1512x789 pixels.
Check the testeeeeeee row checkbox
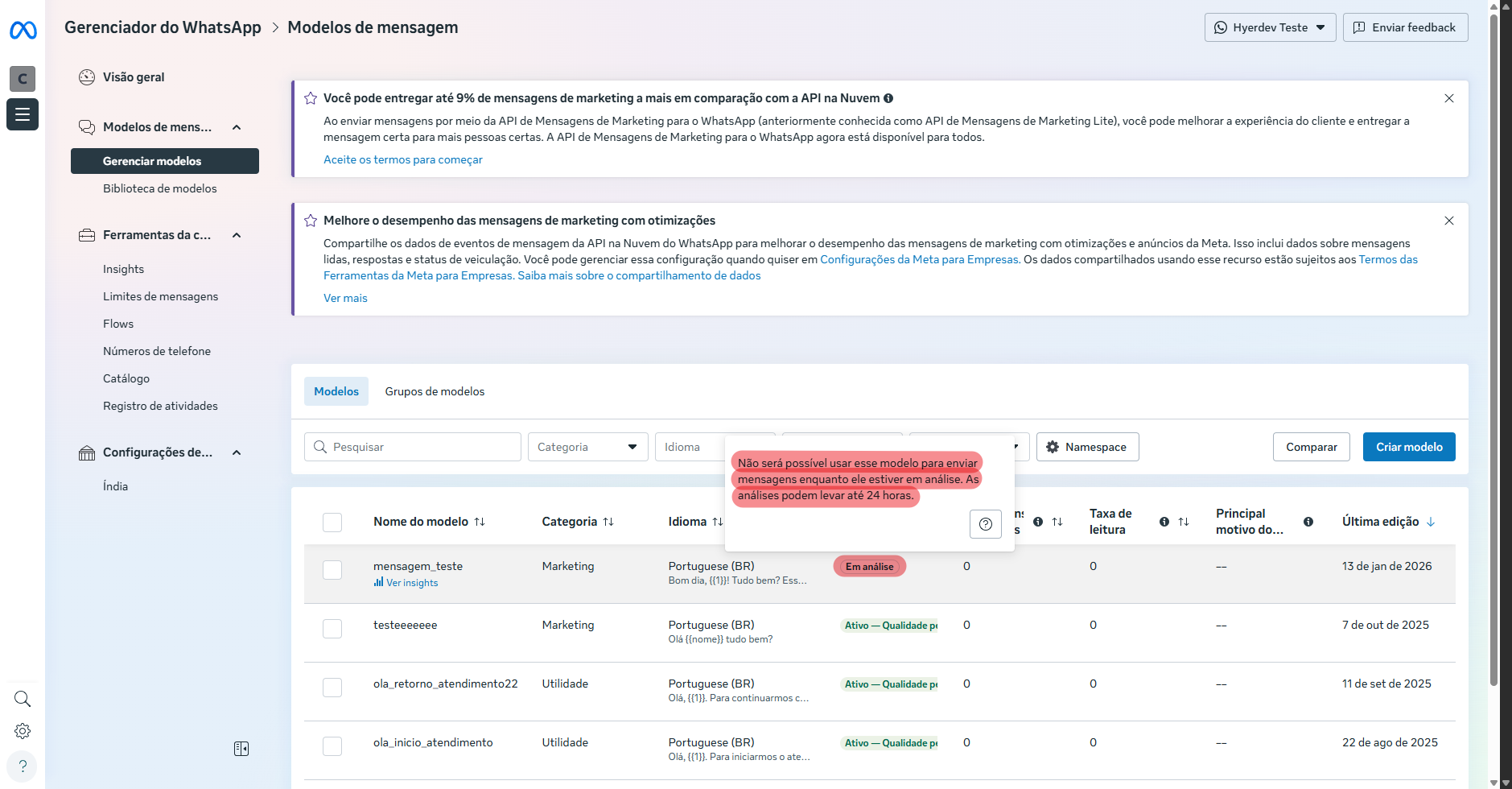point(332,629)
